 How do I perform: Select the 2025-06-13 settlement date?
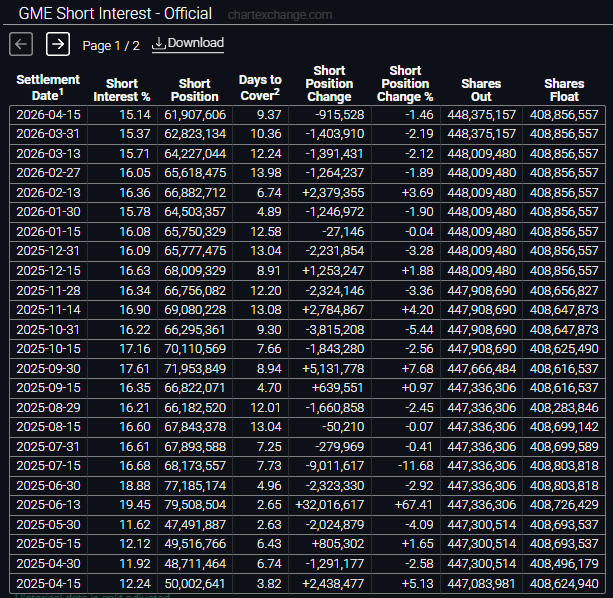(48, 505)
